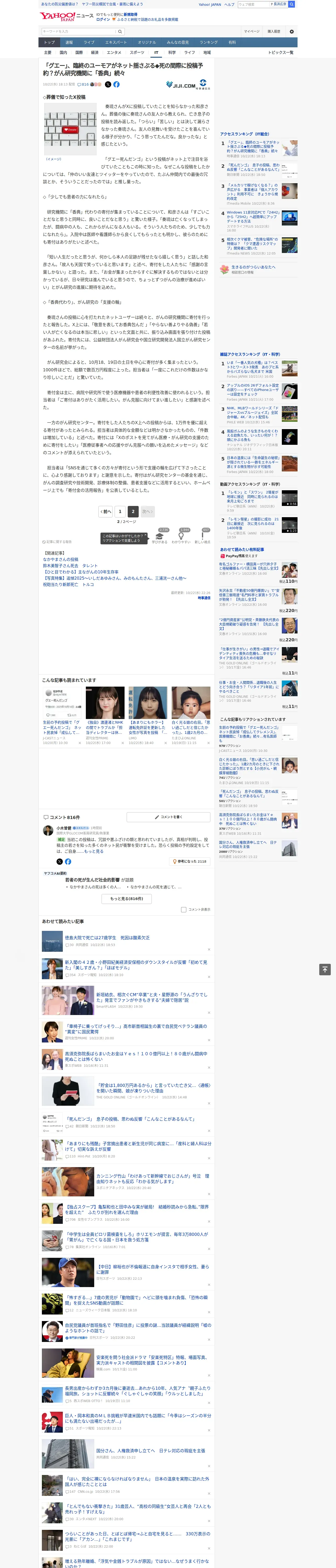Go to pagination page 1
The height and width of the screenshot is (1568, 336).
coord(120,511)
